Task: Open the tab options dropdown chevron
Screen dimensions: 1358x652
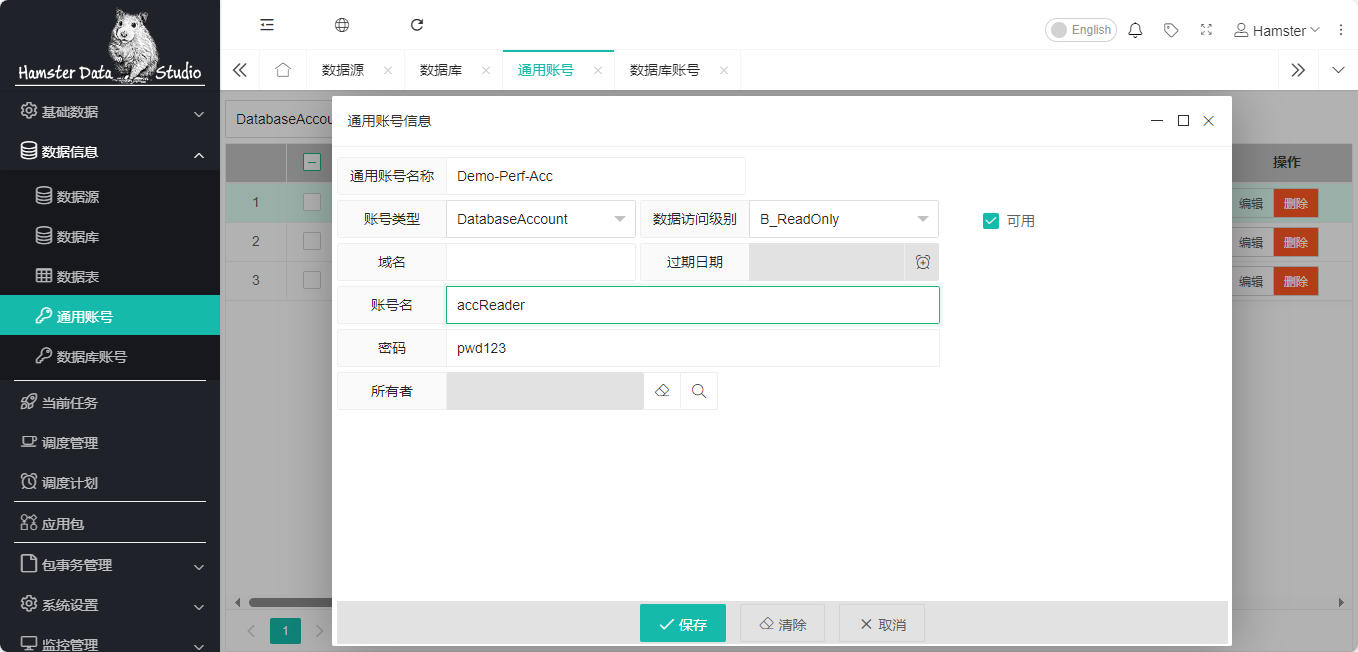Action: pos(1338,70)
